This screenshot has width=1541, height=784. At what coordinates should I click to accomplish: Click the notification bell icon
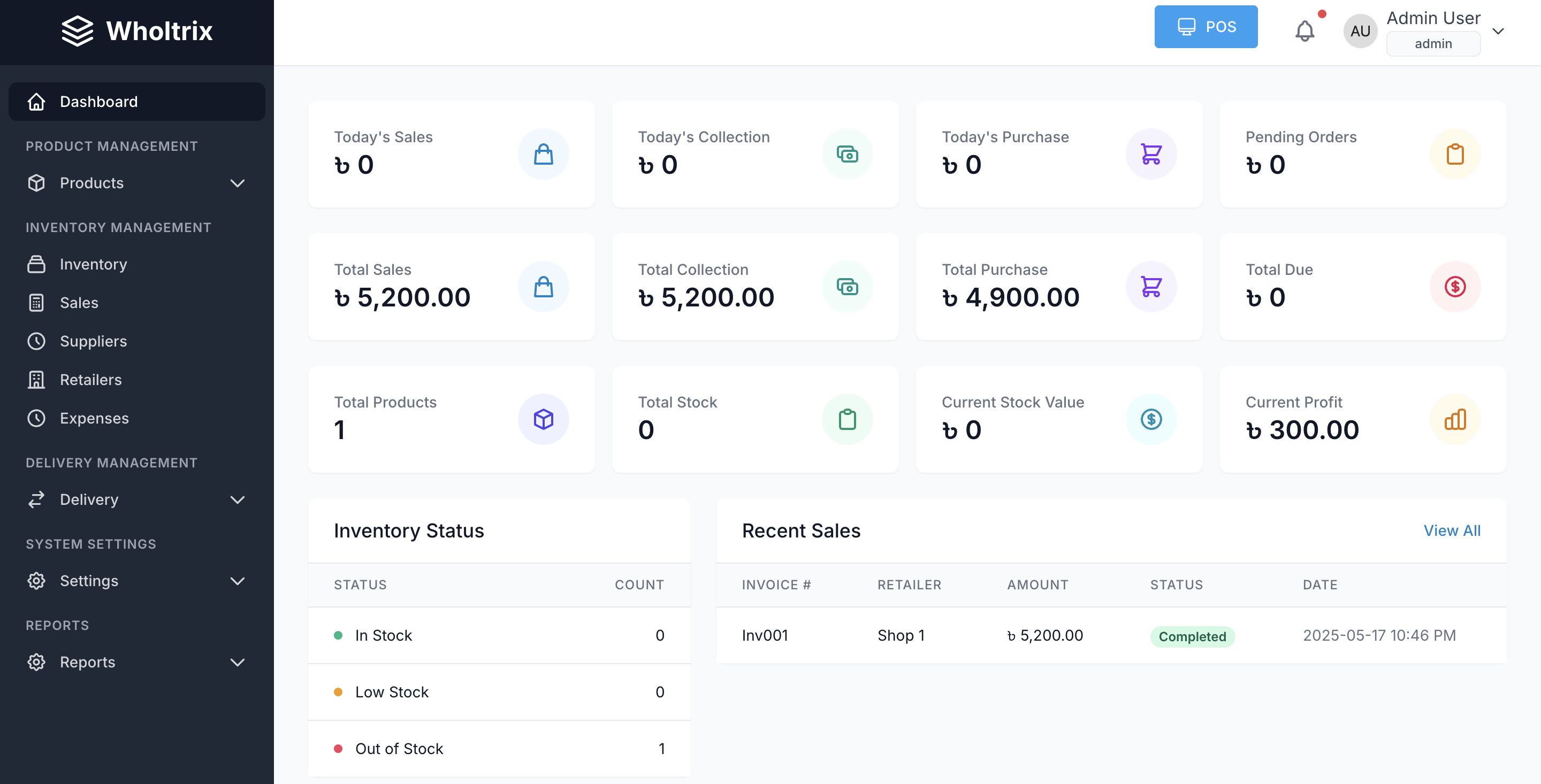[x=1304, y=31]
